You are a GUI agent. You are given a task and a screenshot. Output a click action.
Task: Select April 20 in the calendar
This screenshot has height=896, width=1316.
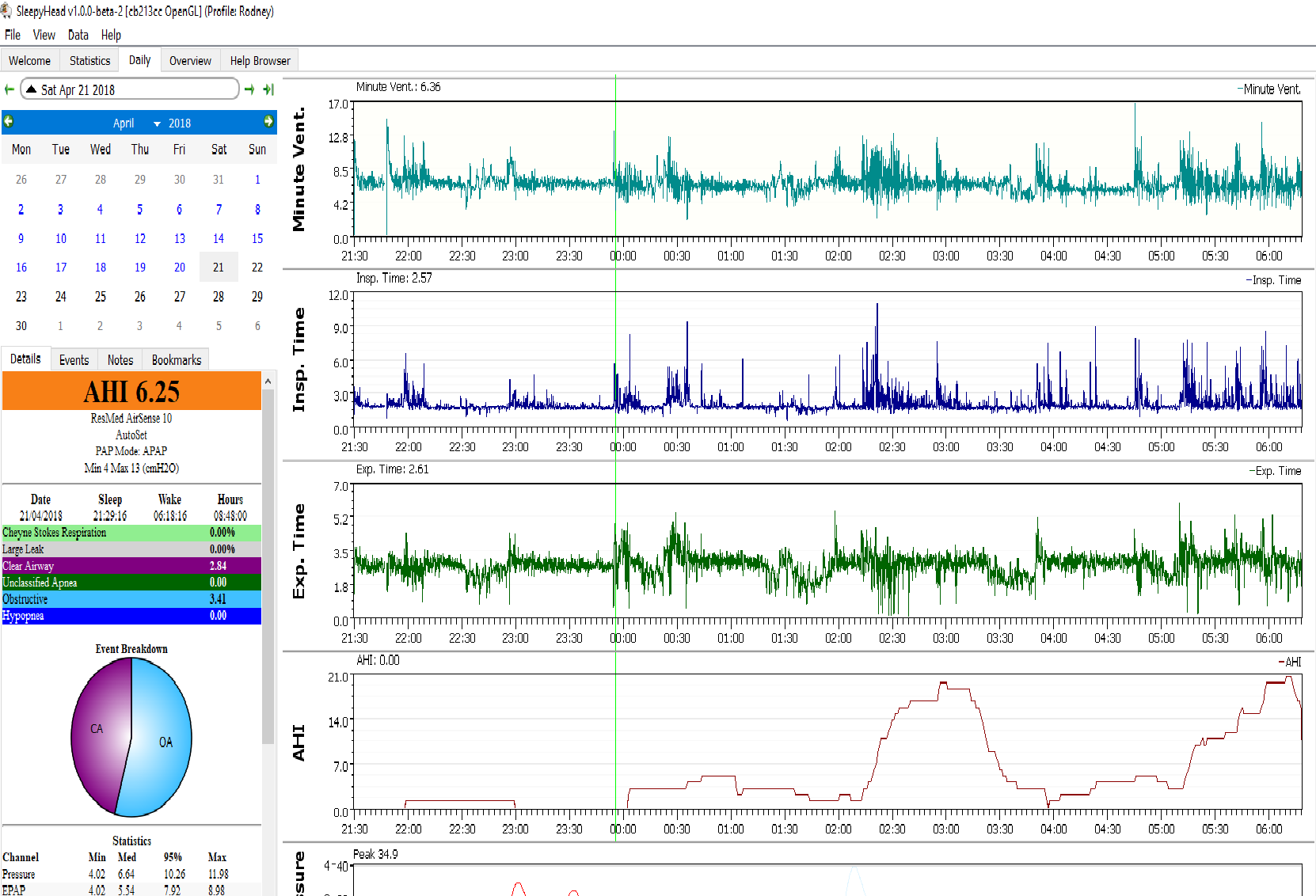tap(180, 268)
